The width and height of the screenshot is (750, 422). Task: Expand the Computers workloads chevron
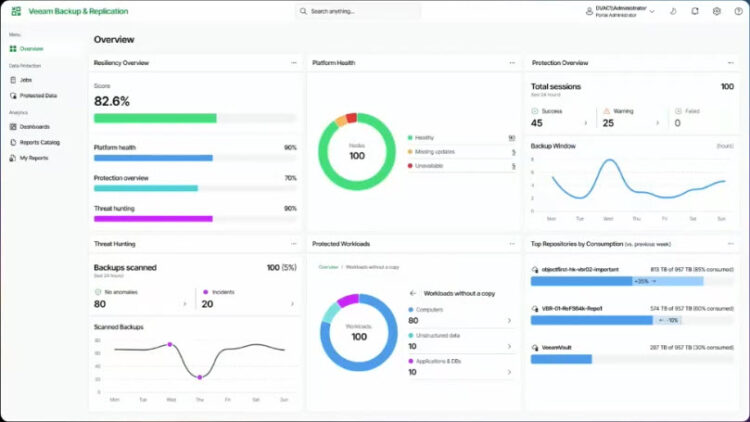509,320
